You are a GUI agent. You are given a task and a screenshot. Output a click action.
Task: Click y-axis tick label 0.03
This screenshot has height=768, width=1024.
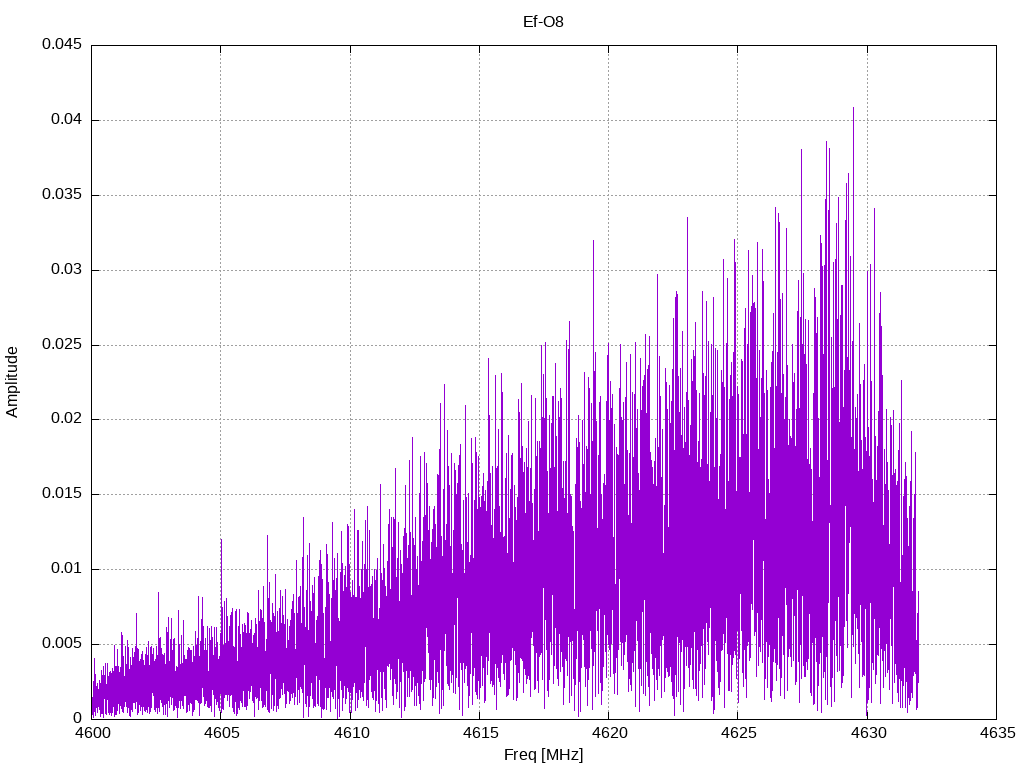tap(67, 270)
